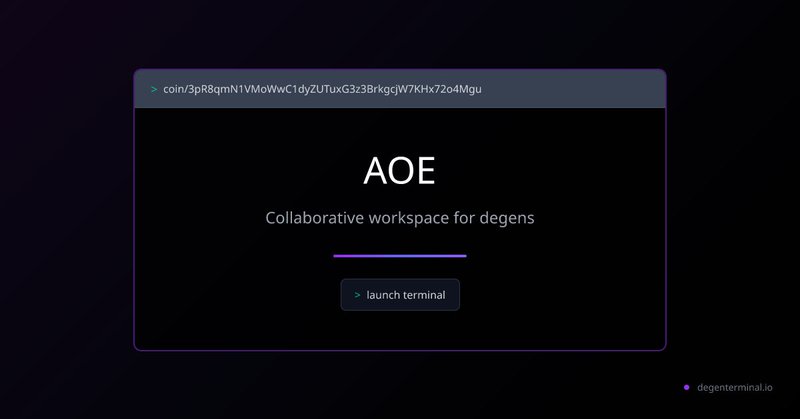800x419 pixels.
Task: Click the word "Collaborative" in the subtitle
Action: point(314,217)
